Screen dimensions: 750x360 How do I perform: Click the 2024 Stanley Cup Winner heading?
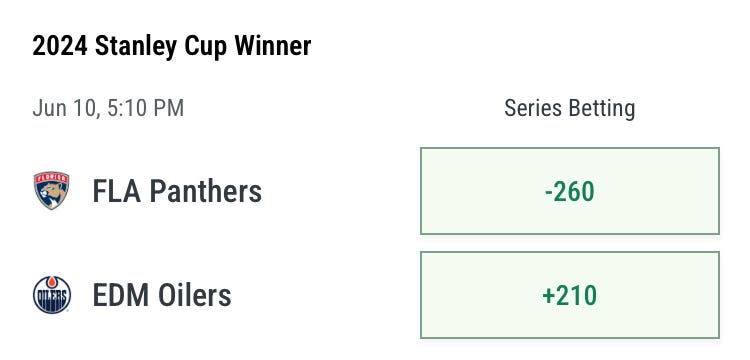(172, 46)
